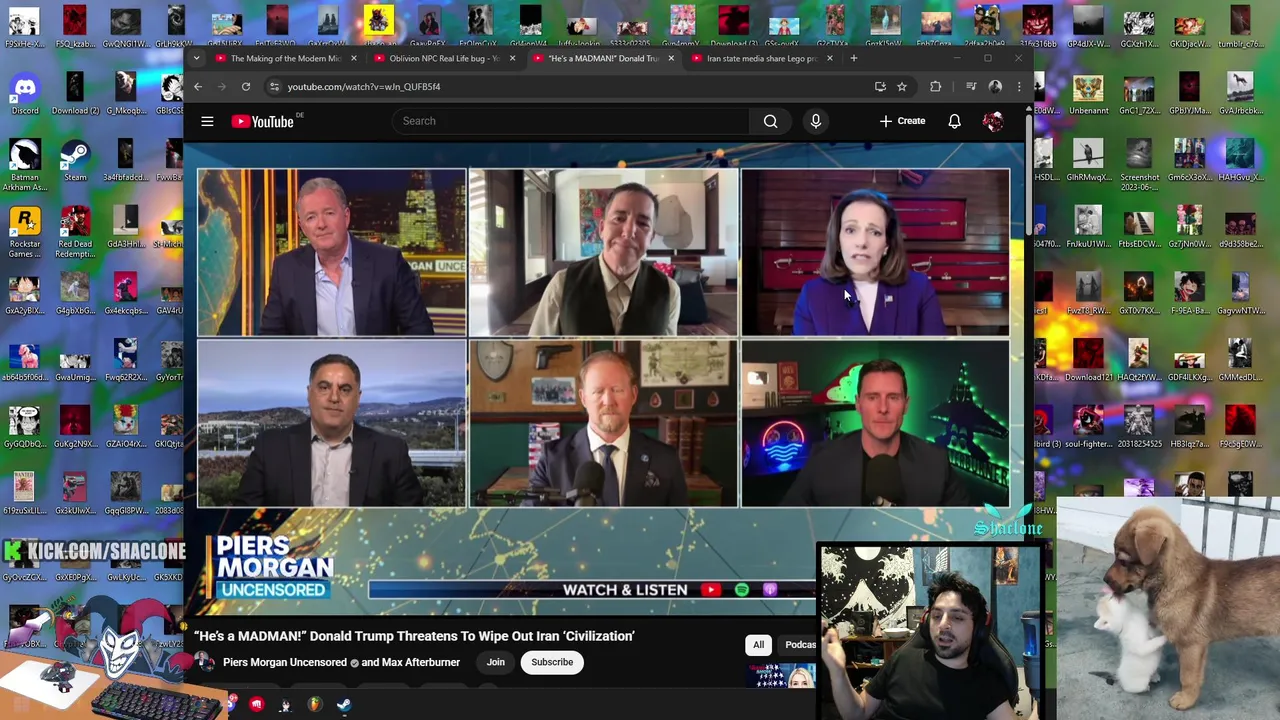Open the YouTube guide hamburger menu
The height and width of the screenshot is (720, 1280).
tap(207, 121)
